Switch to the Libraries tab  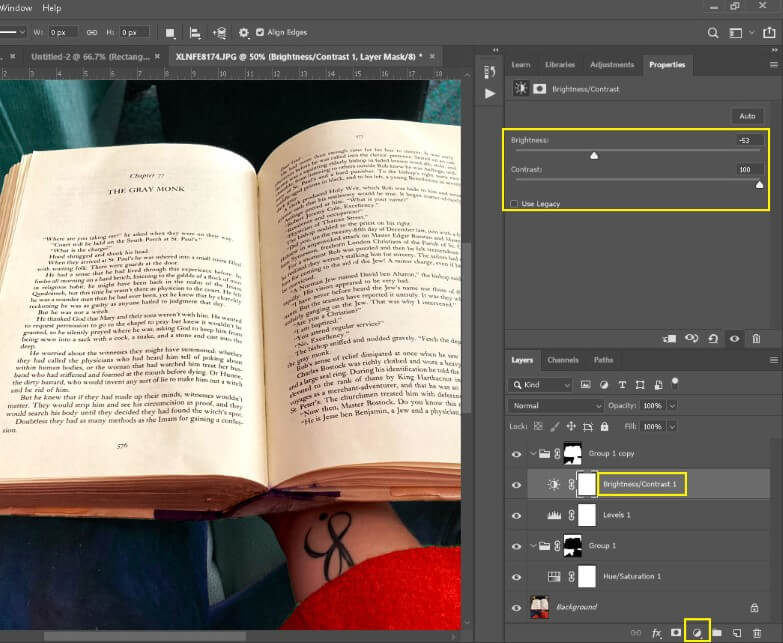(560, 65)
